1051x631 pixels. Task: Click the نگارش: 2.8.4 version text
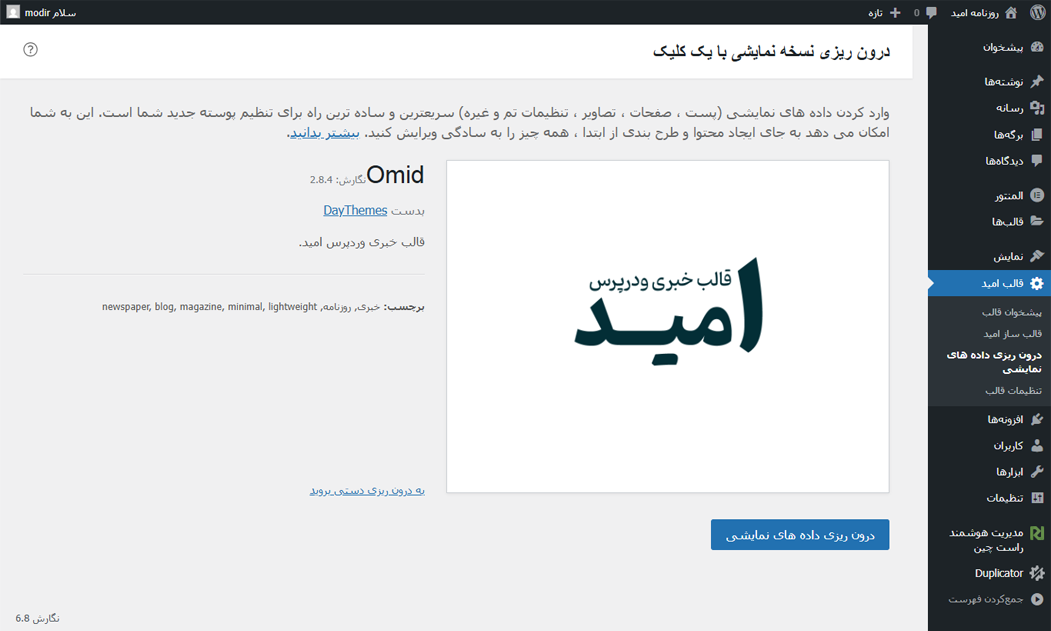click(338, 180)
